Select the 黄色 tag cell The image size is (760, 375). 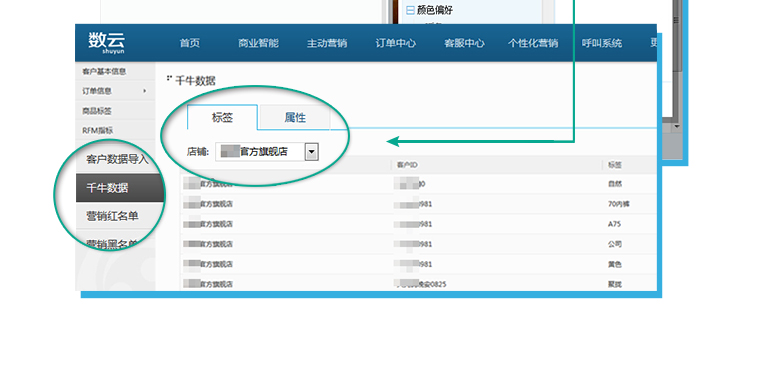(x=615, y=265)
